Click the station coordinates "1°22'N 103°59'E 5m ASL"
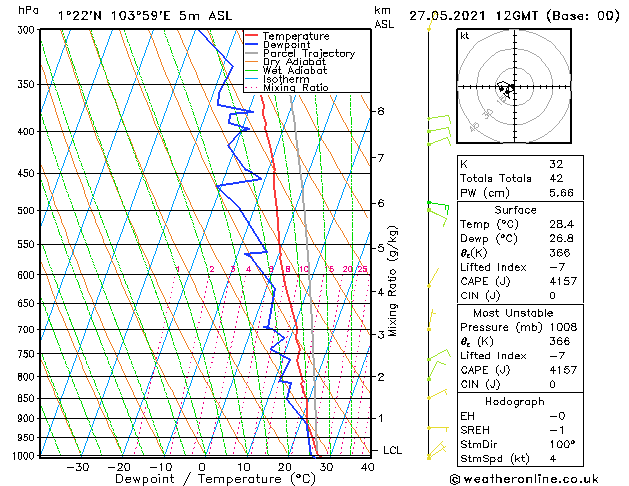 pos(145,16)
